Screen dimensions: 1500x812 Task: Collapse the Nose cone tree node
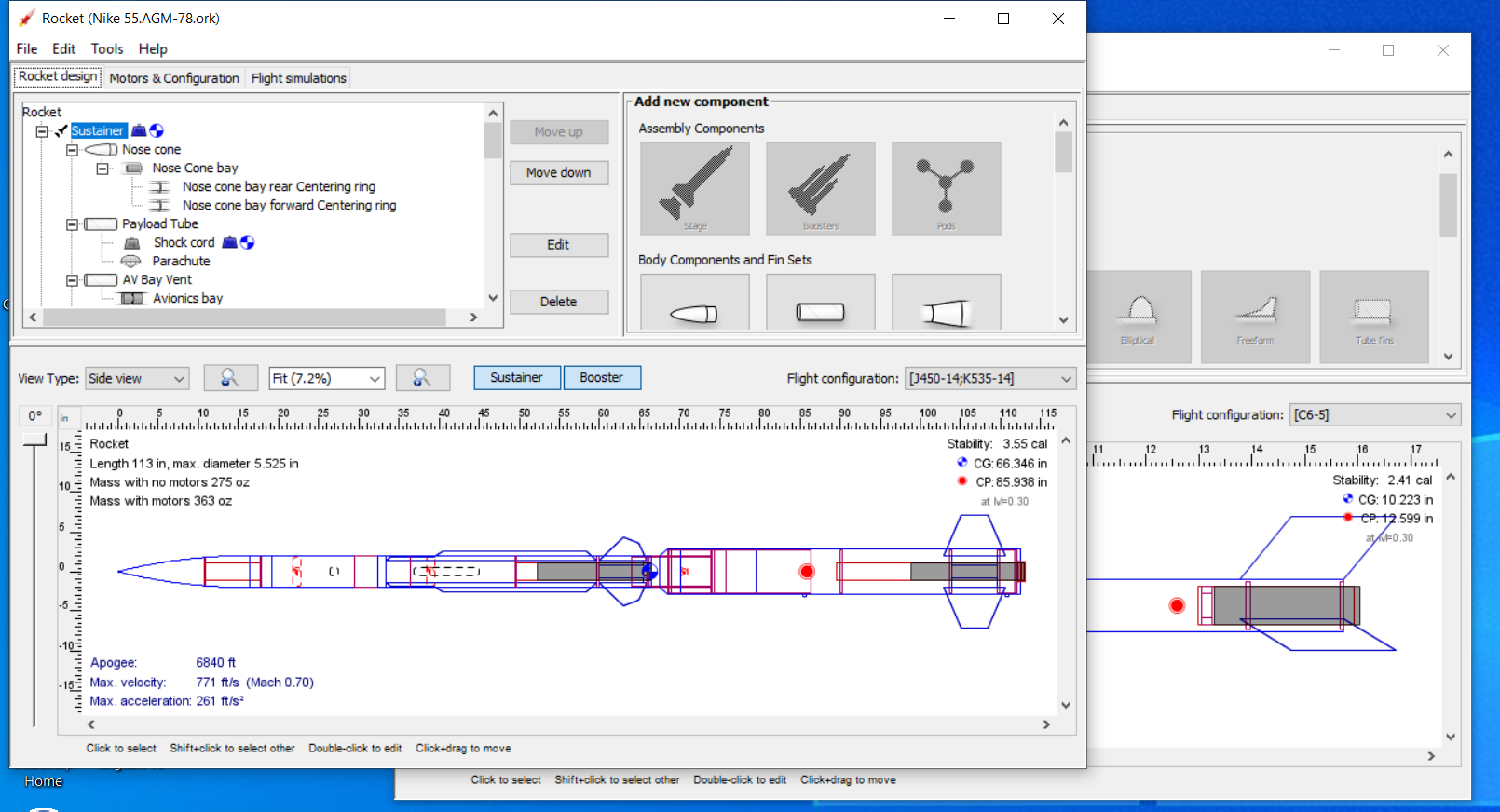tap(72, 150)
